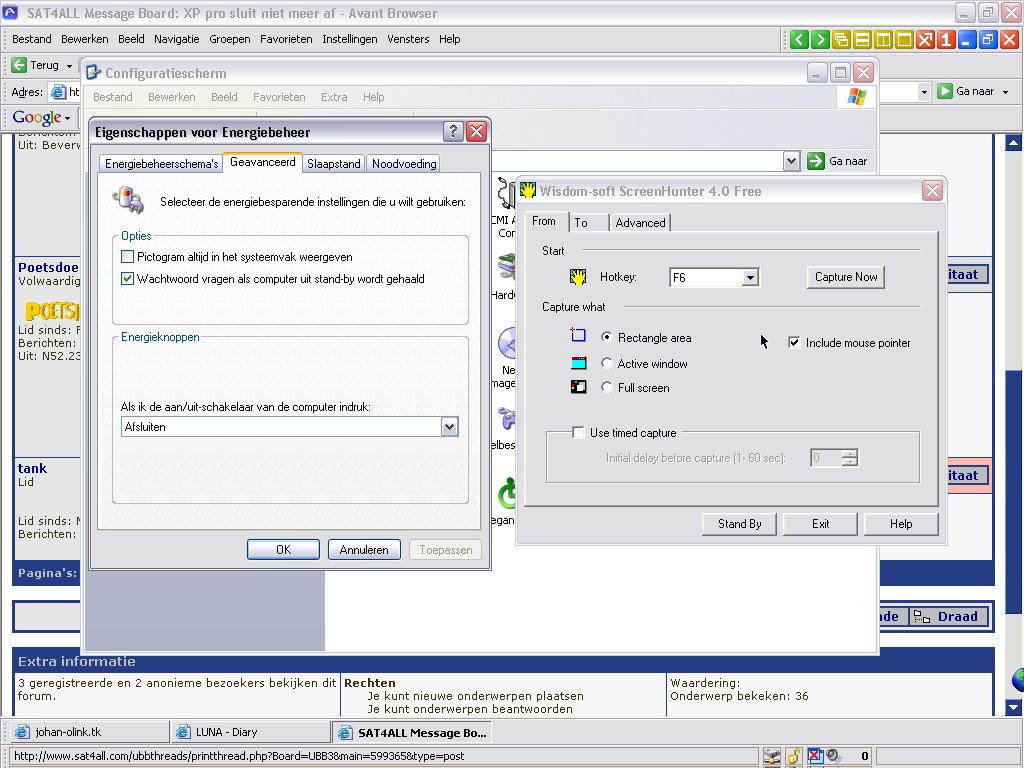Click the green next-window arrow in Avant toolbar
Image resolution: width=1024 pixels, height=768 pixels.
pyautogui.click(x=820, y=40)
